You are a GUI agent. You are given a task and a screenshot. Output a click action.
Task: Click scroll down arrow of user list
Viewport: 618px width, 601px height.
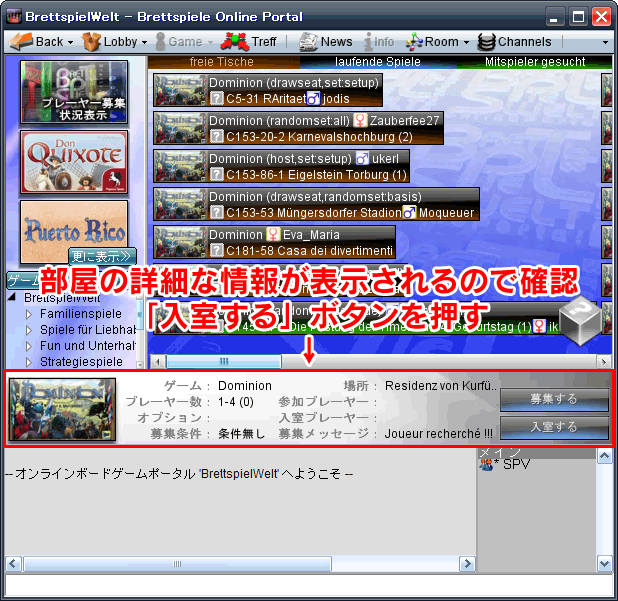pyautogui.click(x=605, y=564)
